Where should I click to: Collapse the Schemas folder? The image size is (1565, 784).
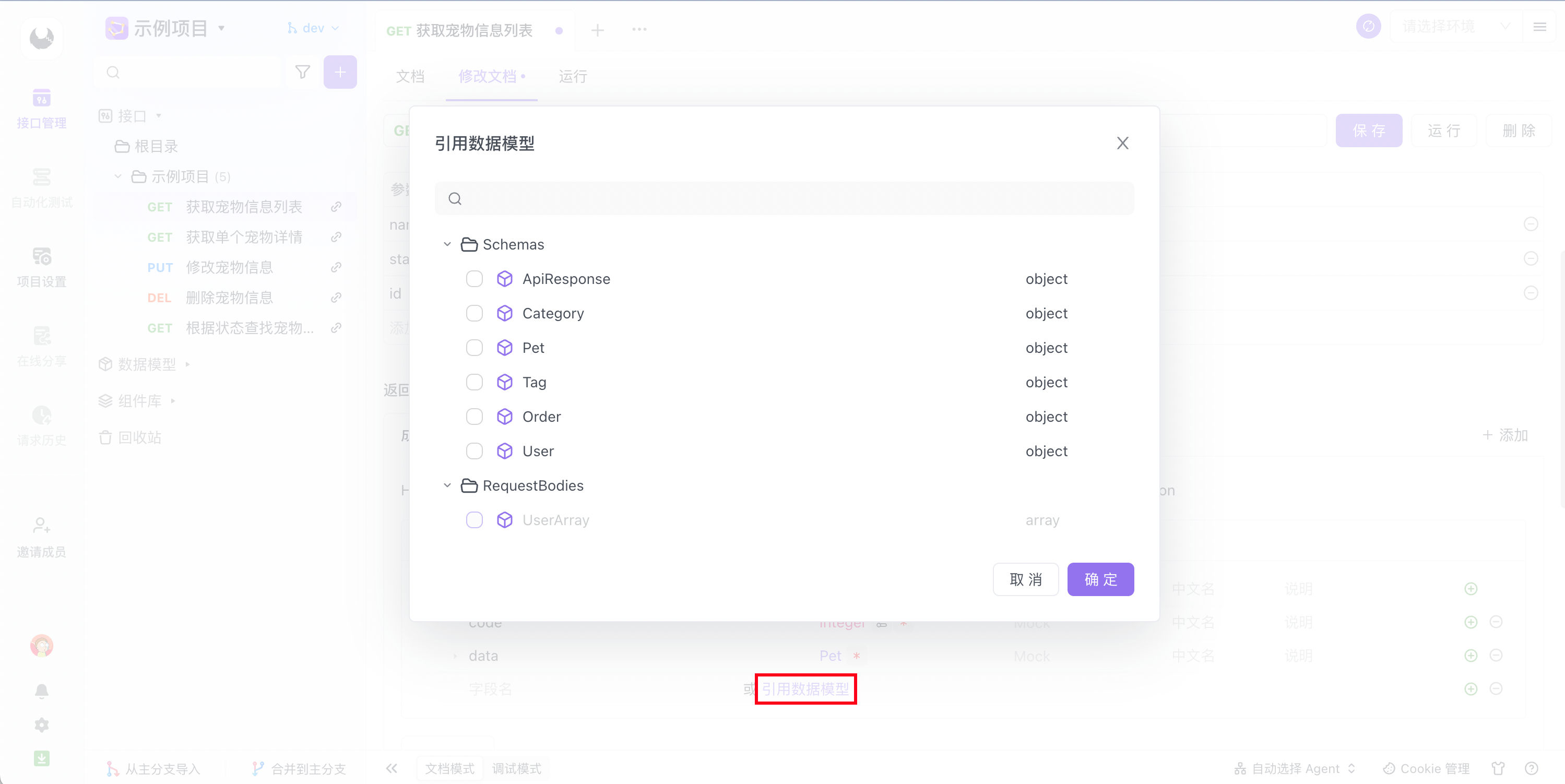tap(447, 244)
